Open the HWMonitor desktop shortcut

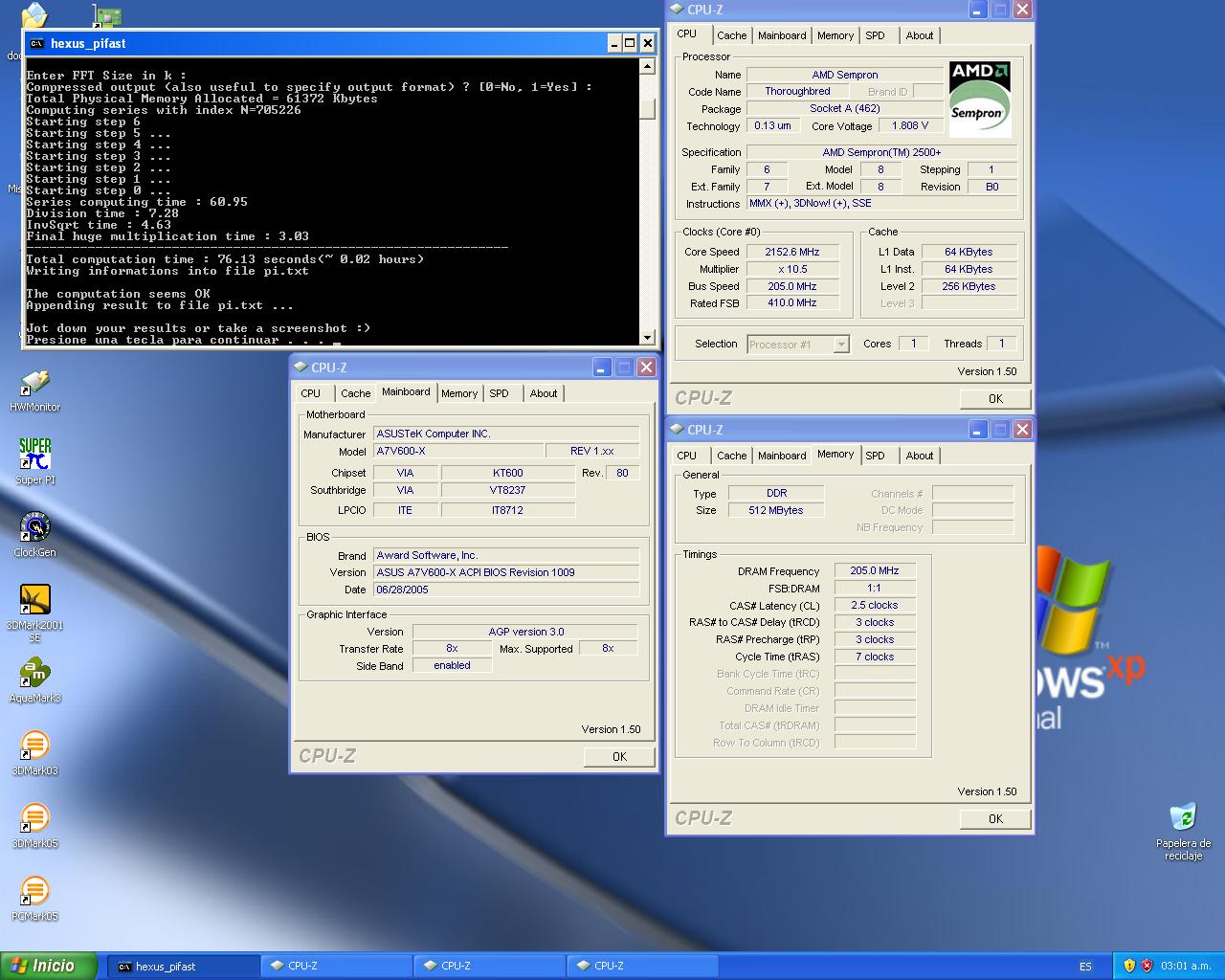(35, 391)
